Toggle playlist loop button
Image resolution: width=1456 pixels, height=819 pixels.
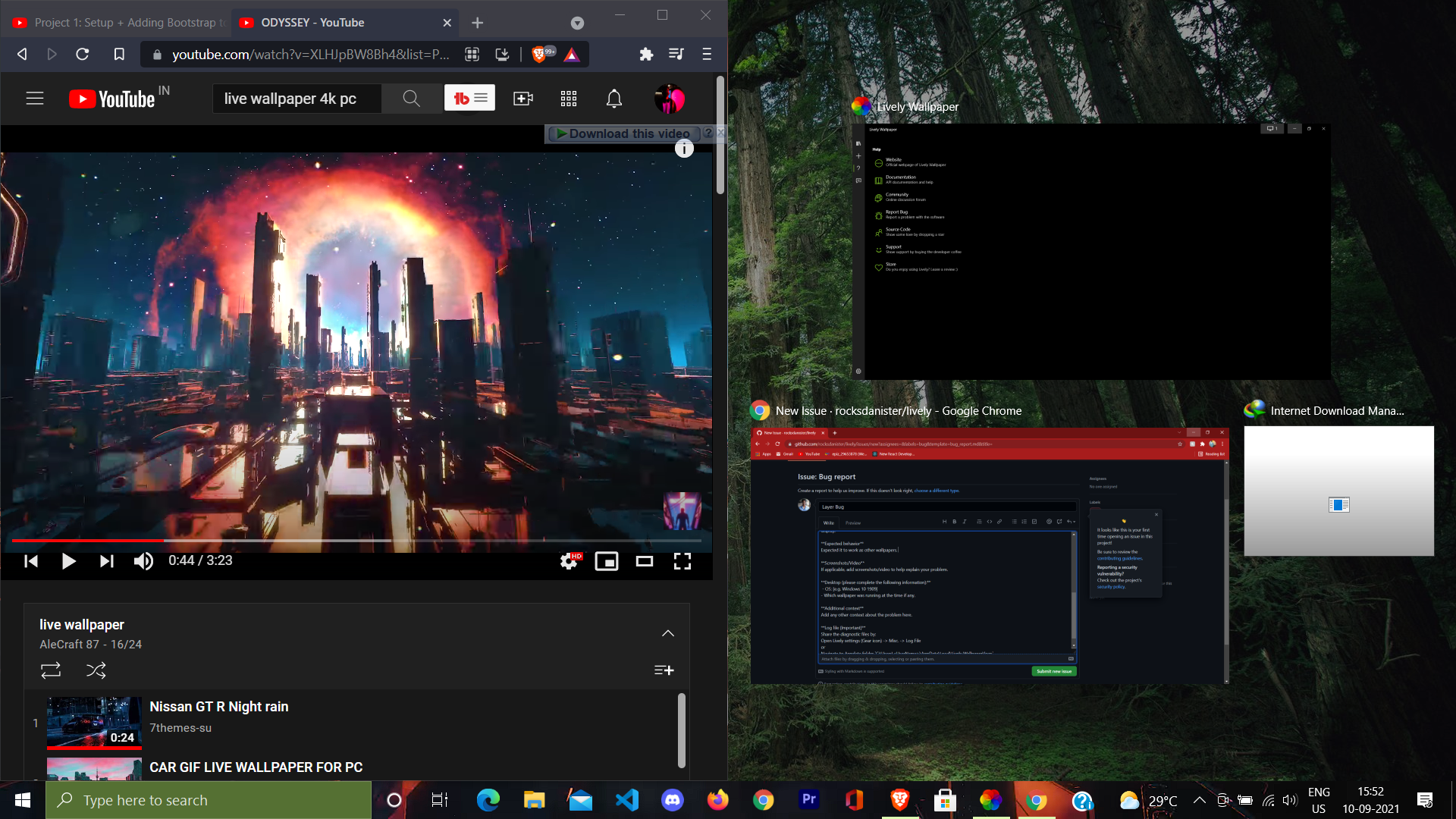[x=51, y=670]
